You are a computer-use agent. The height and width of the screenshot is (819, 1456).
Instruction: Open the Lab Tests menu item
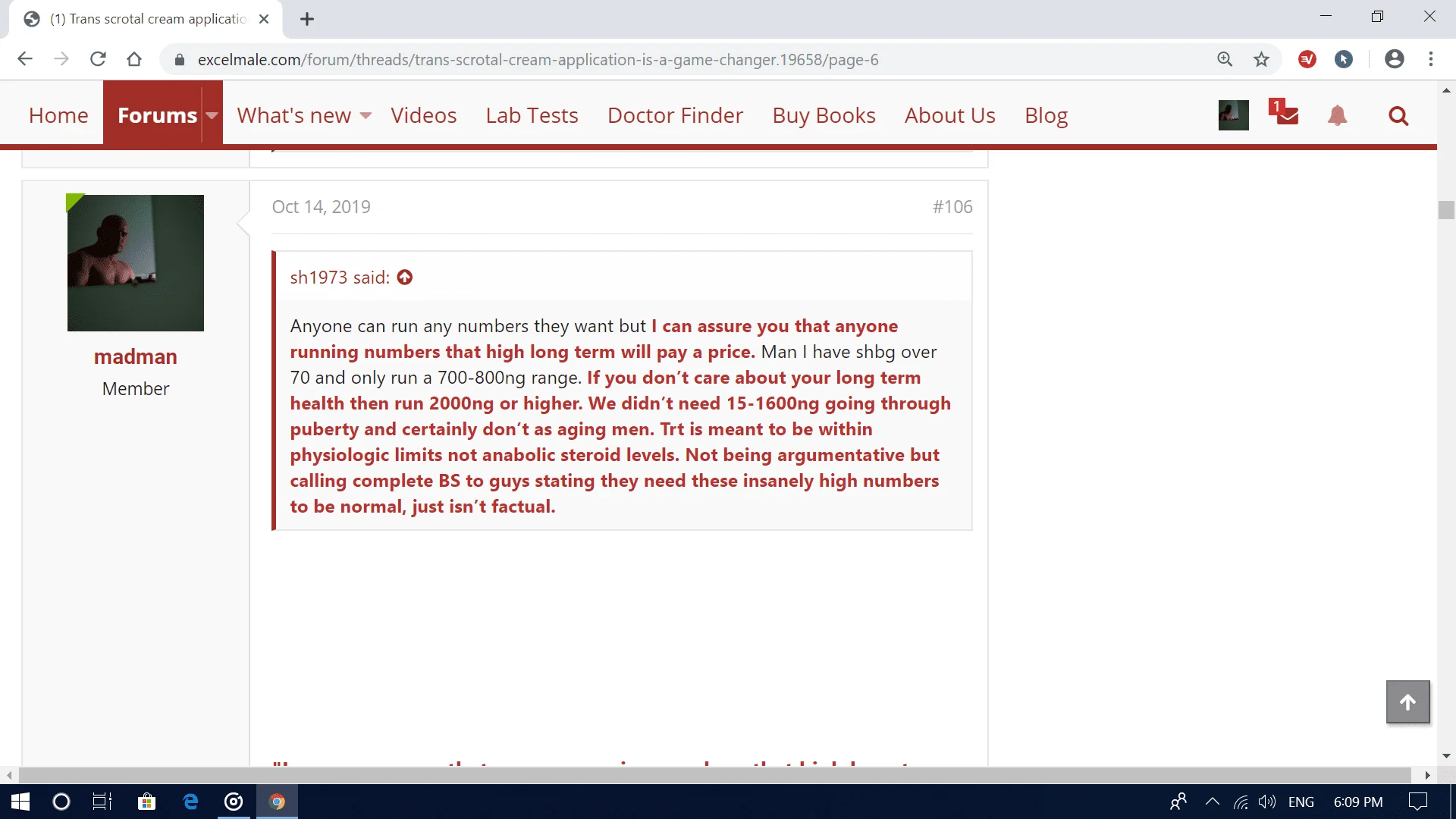(x=532, y=115)
